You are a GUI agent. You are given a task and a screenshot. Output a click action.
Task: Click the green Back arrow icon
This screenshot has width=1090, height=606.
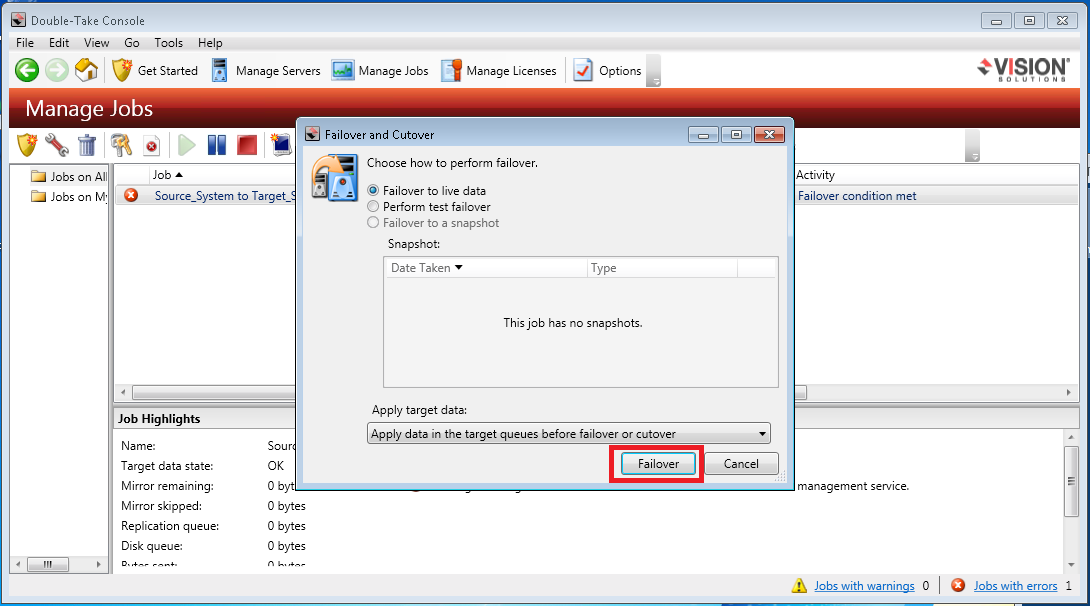pyautogui.click(x=27, y=70)
